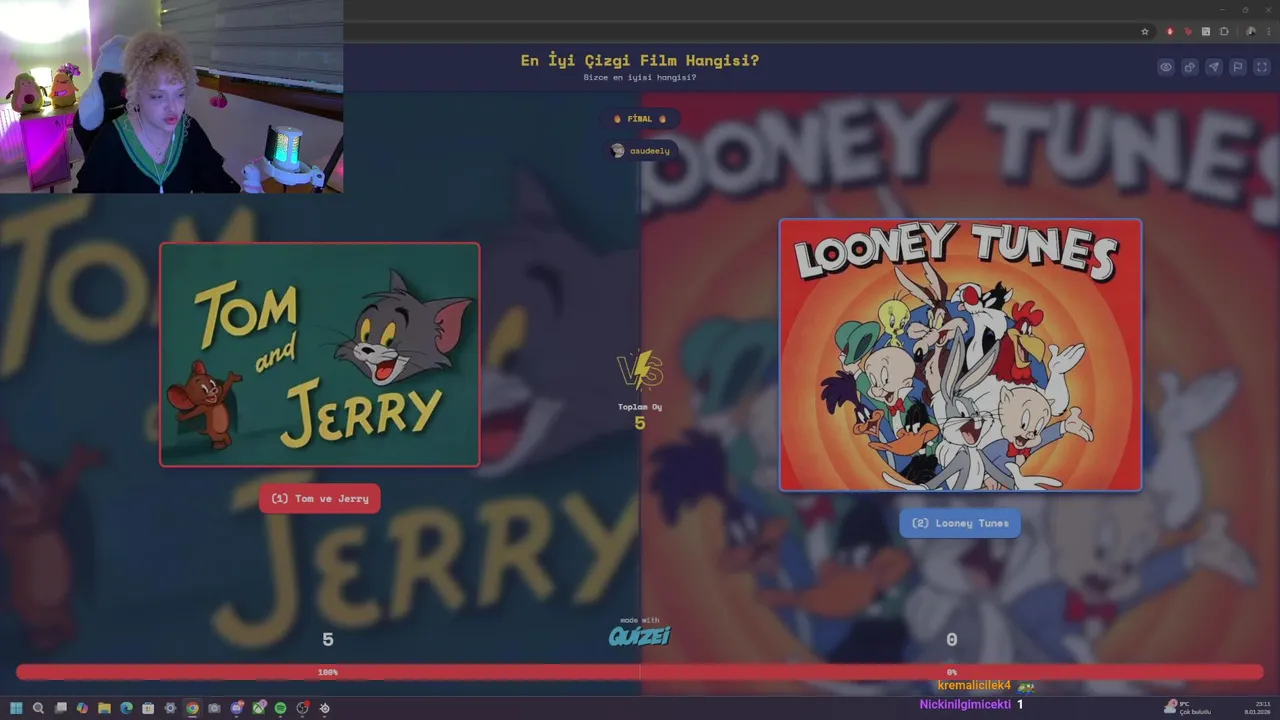
Task: Open Microsoft Edge from taskbar
Action: click(x=126, y=708)
